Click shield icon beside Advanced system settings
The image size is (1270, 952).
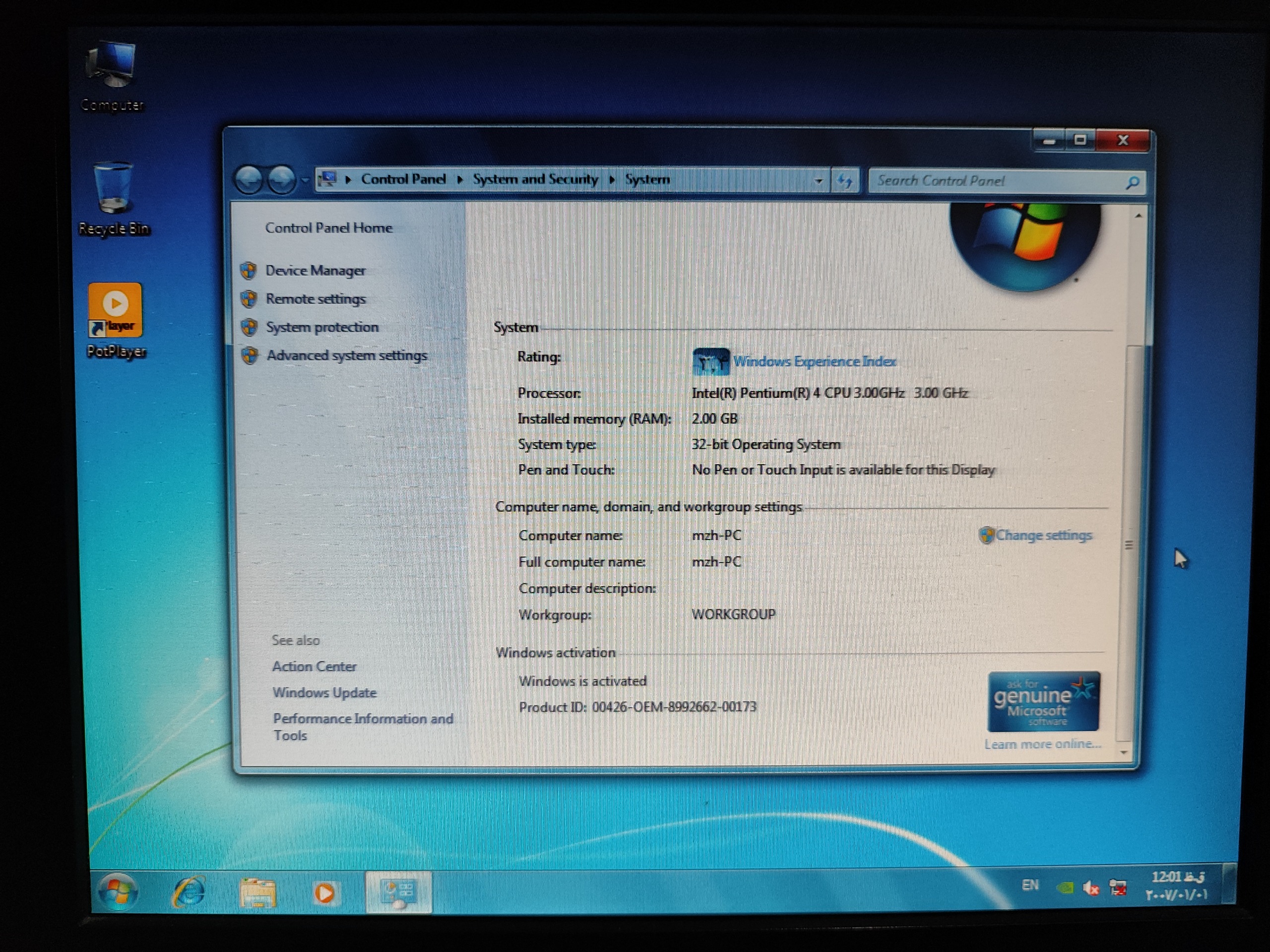click(250, 356)
